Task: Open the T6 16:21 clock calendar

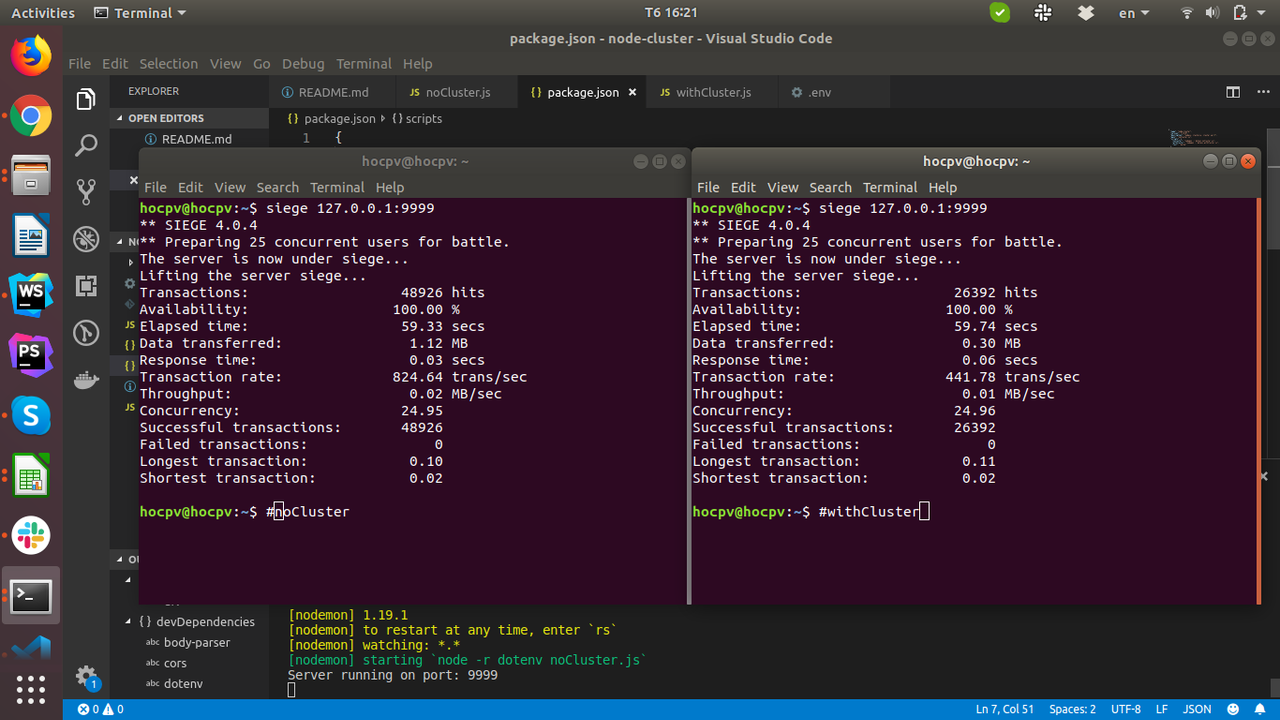Action: 670,13
